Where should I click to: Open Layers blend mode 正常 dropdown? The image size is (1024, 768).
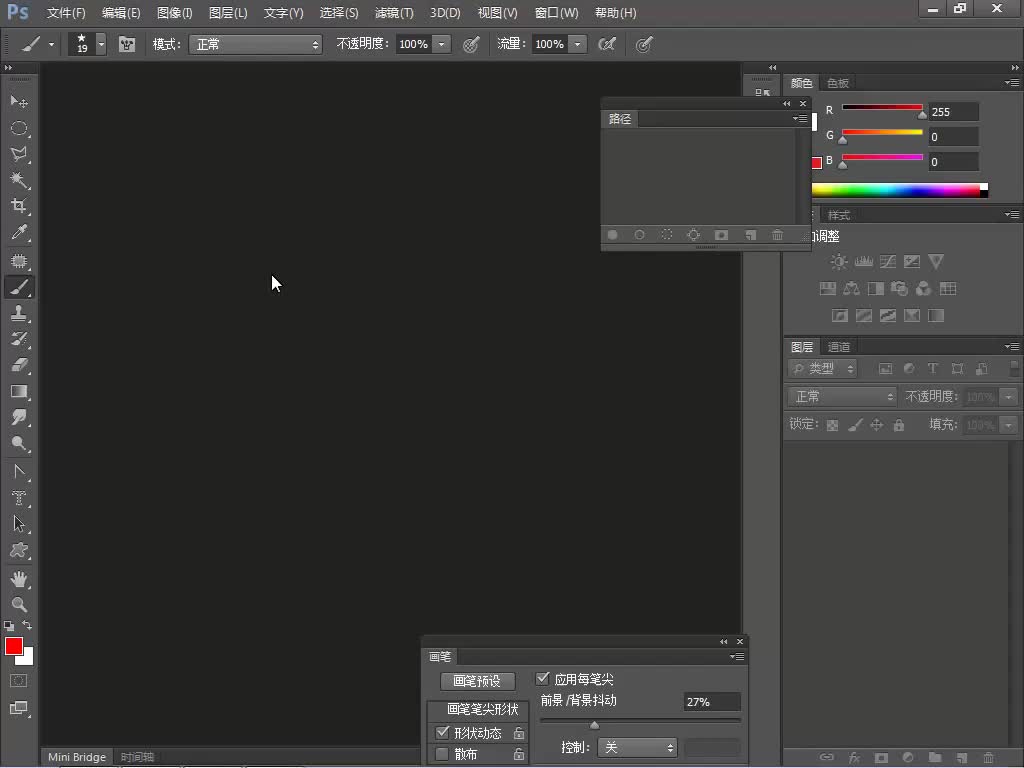[843, 396]
